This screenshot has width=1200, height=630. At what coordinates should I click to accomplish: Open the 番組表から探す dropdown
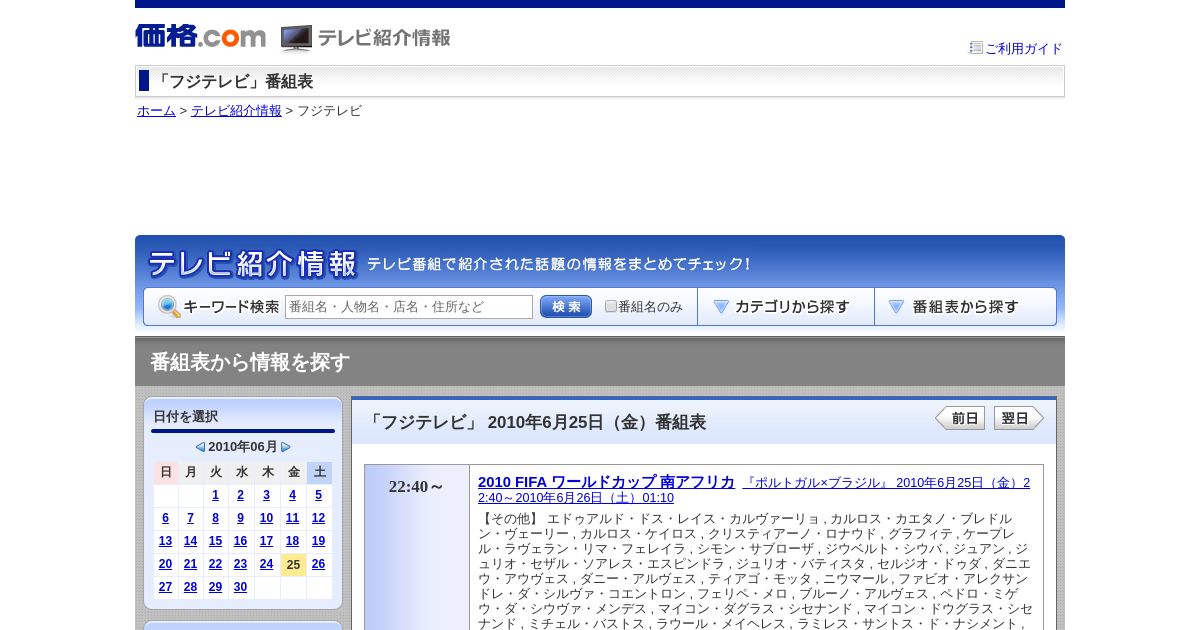tap(965, 307)
